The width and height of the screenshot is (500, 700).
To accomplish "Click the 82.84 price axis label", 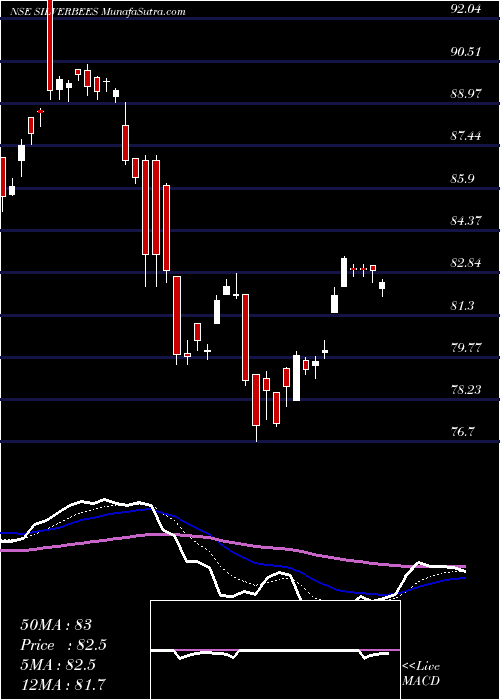I will point(466,263).
